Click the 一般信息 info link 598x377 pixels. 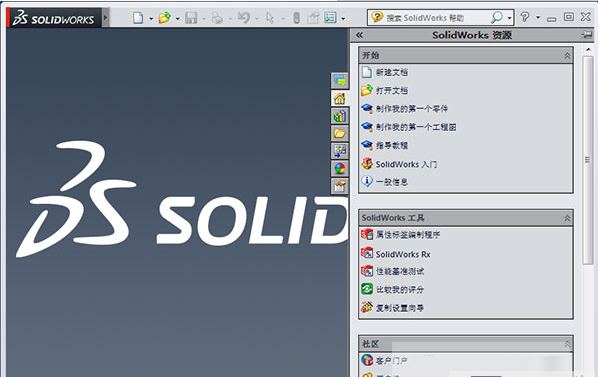[392, 182]
